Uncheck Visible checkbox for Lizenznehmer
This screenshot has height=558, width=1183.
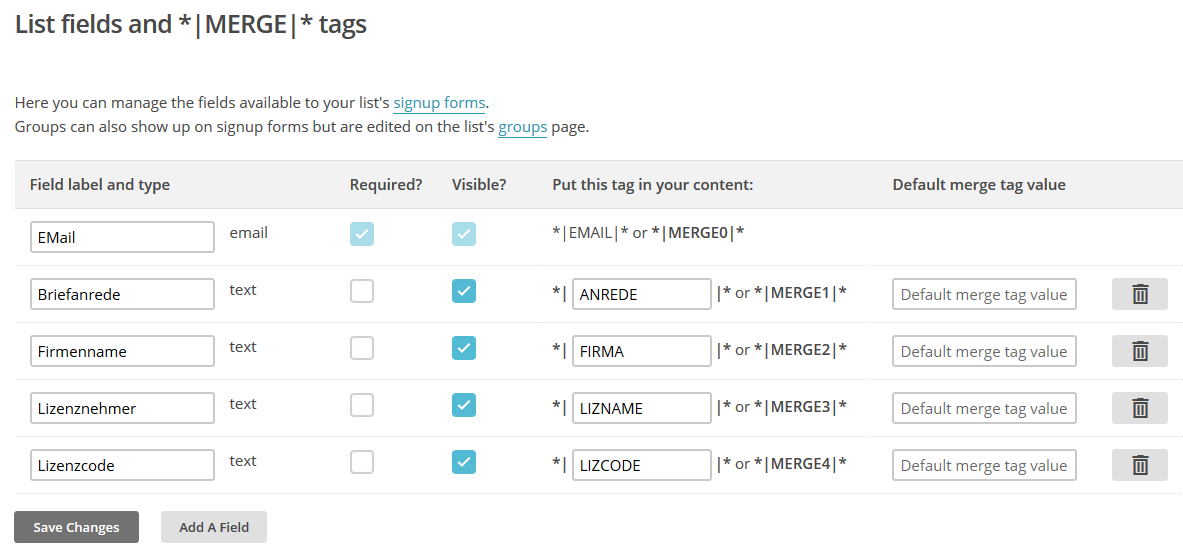pyautogui.click(x=464, y=405)
